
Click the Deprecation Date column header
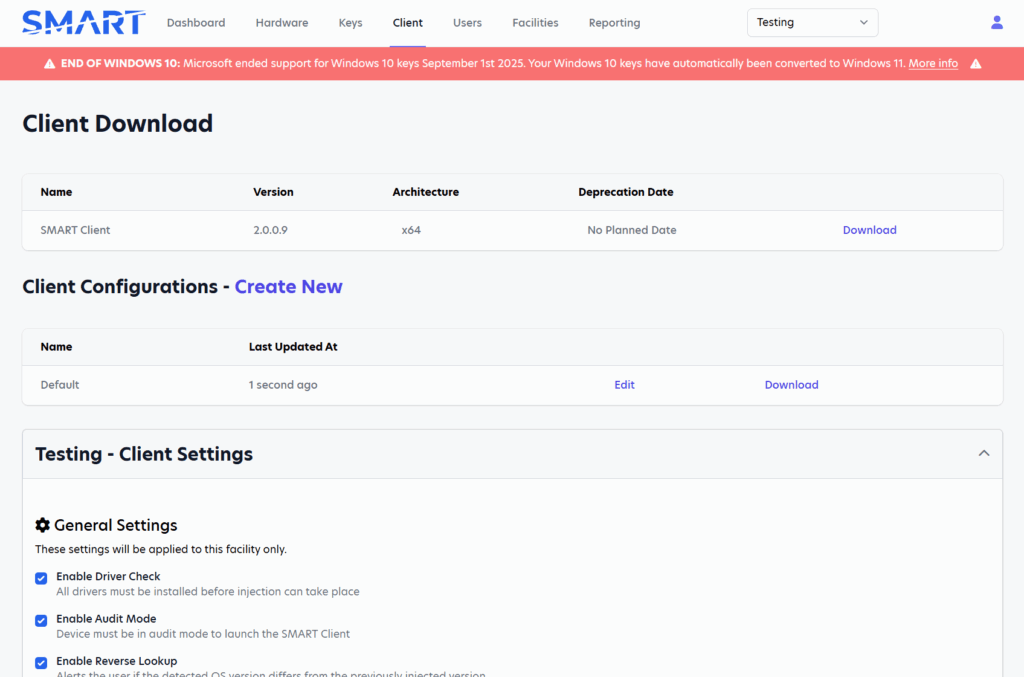(x=626, y=192)
